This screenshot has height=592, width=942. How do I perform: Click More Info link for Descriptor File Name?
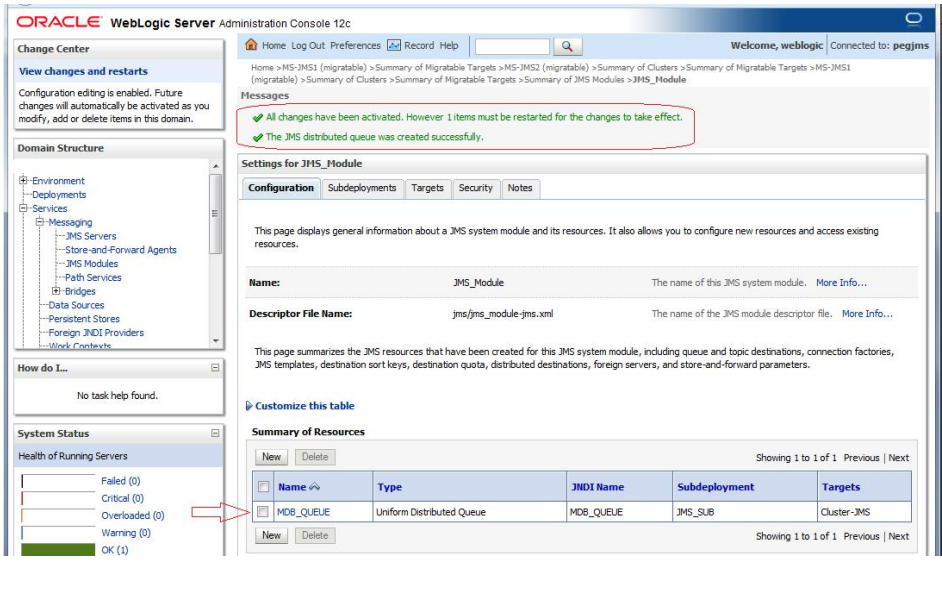point(867,313)
